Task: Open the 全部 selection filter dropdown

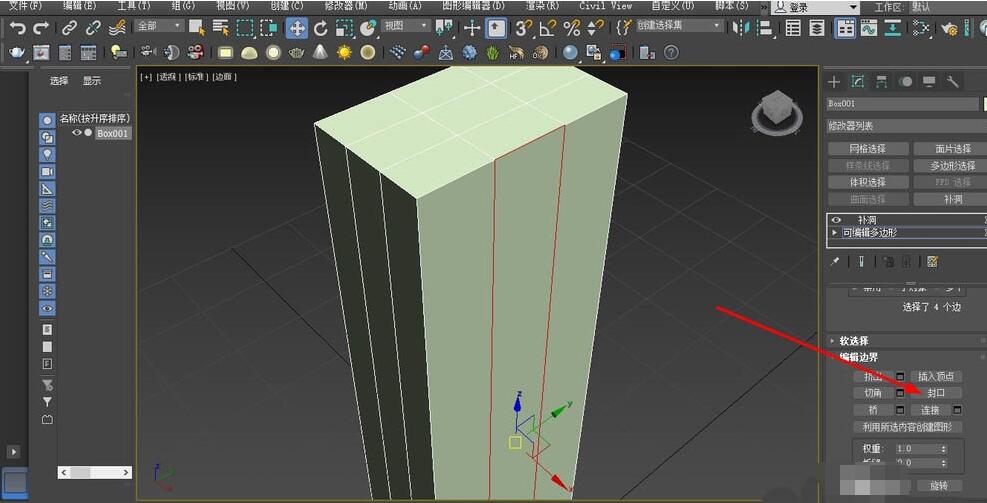Action: (159, 26)
